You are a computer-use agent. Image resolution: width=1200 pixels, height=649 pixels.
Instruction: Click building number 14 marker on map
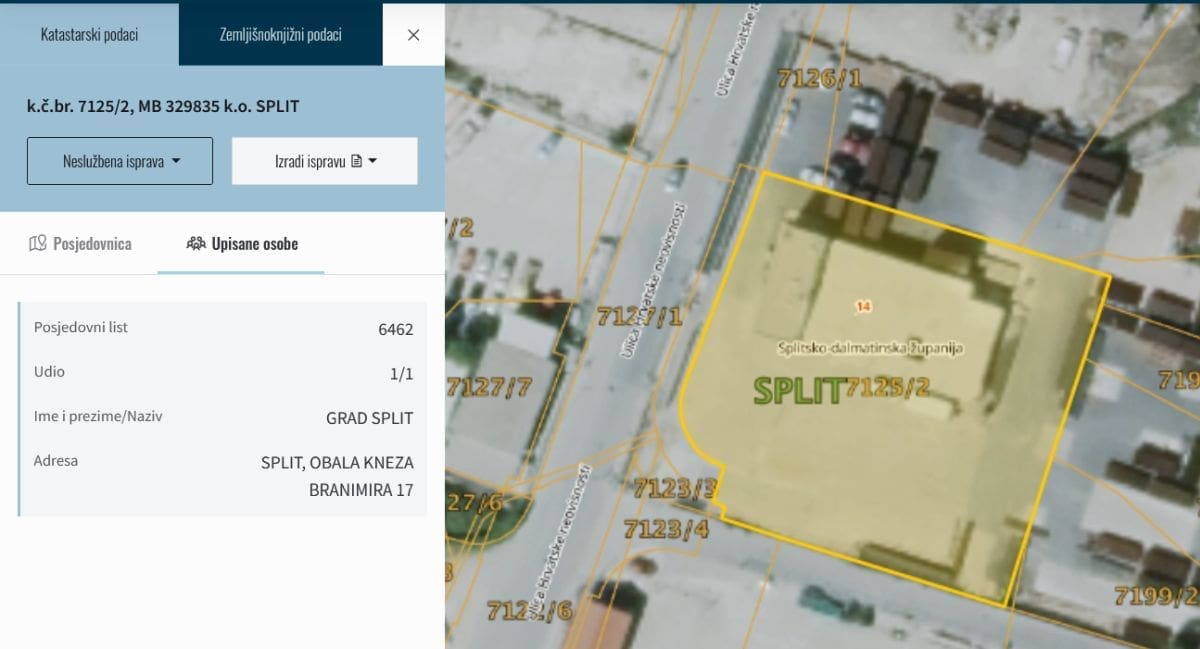864,304
